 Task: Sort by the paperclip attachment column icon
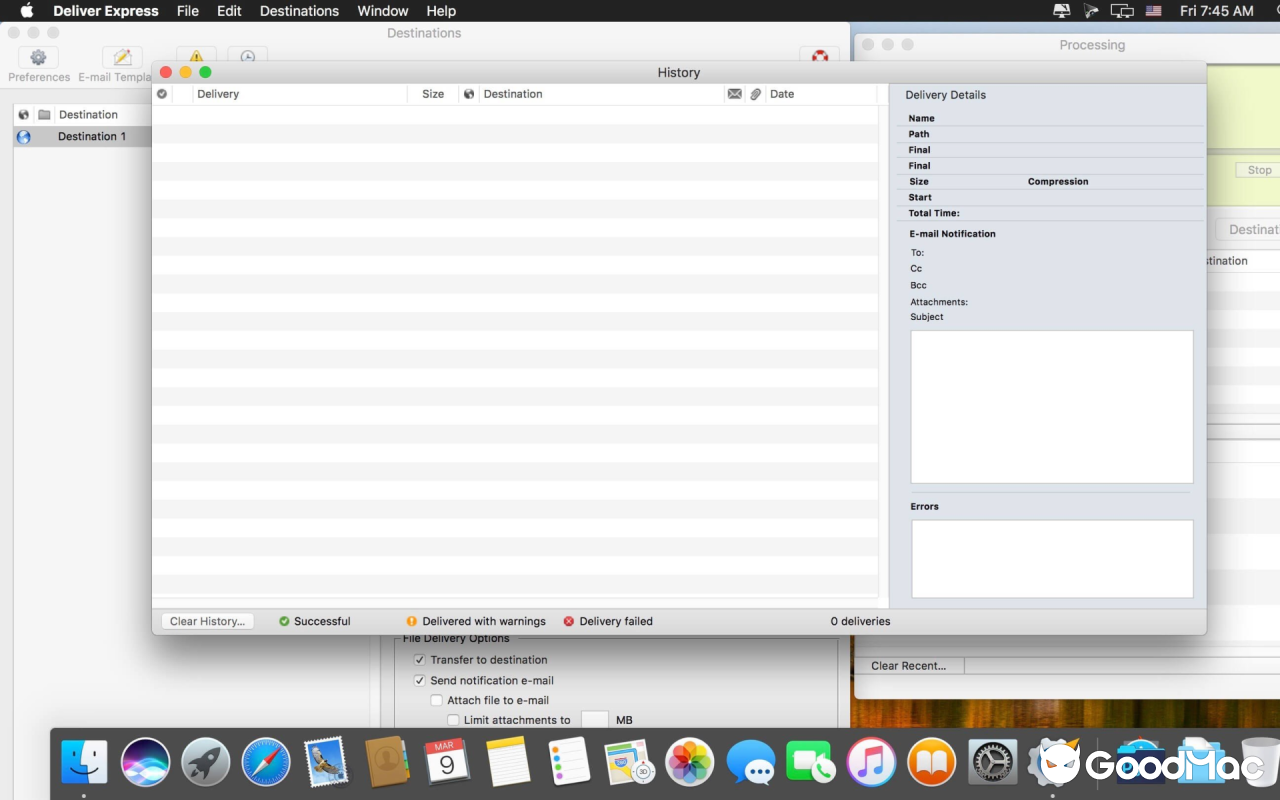tap(756, 94)
